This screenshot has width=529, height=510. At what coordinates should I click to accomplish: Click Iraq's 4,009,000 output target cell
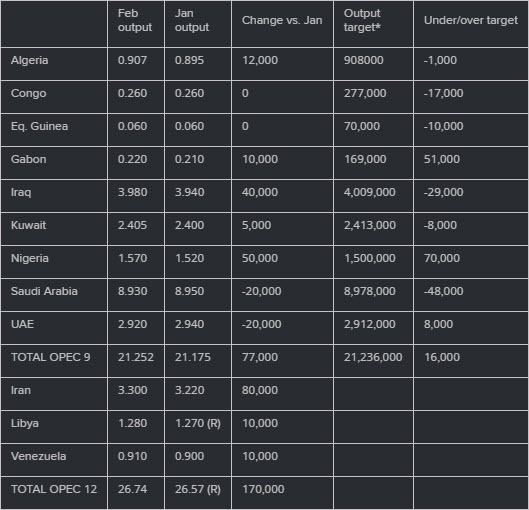[x=369, y=192]
